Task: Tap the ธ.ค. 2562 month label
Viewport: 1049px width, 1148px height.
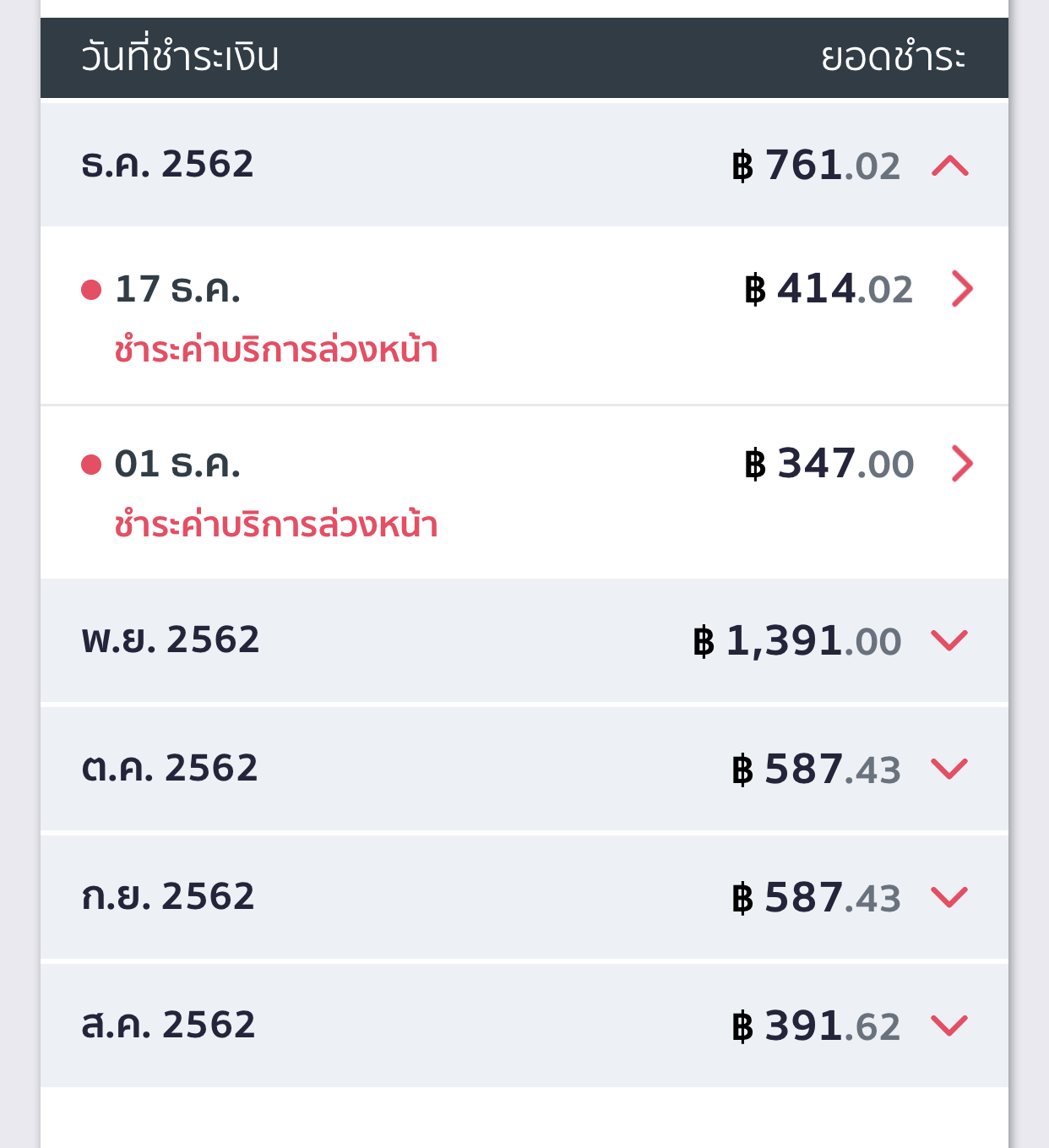Action: [167, 164]
